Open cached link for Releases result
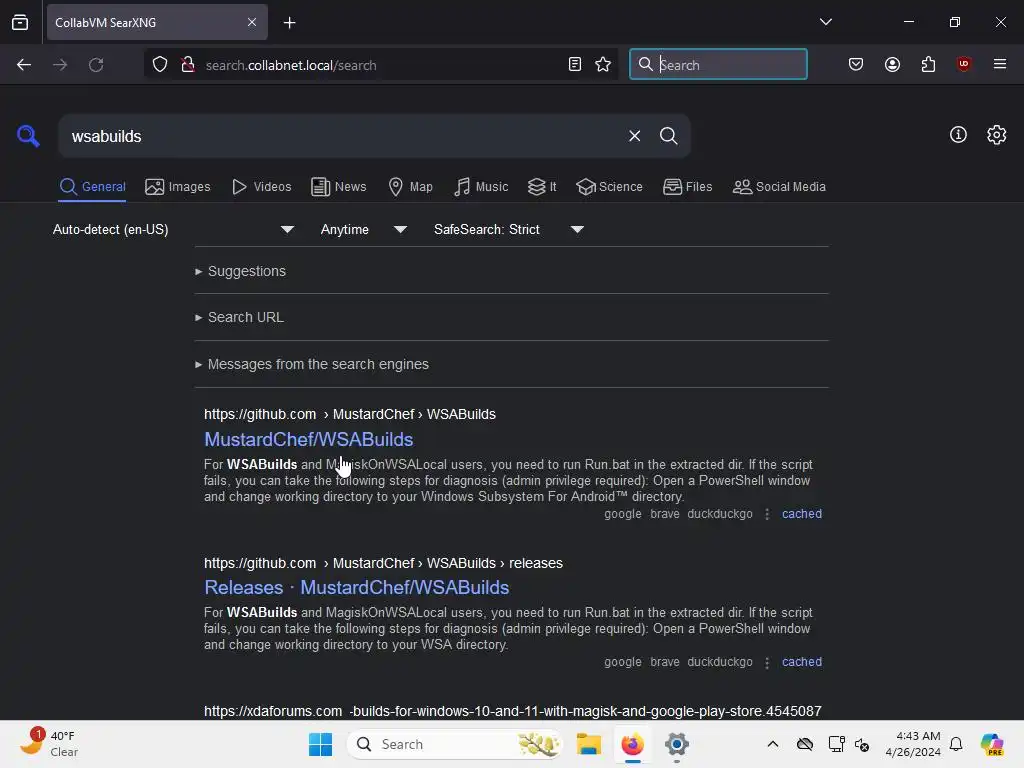The width and height of the screenshot is (1024, 768). [802, 662]
